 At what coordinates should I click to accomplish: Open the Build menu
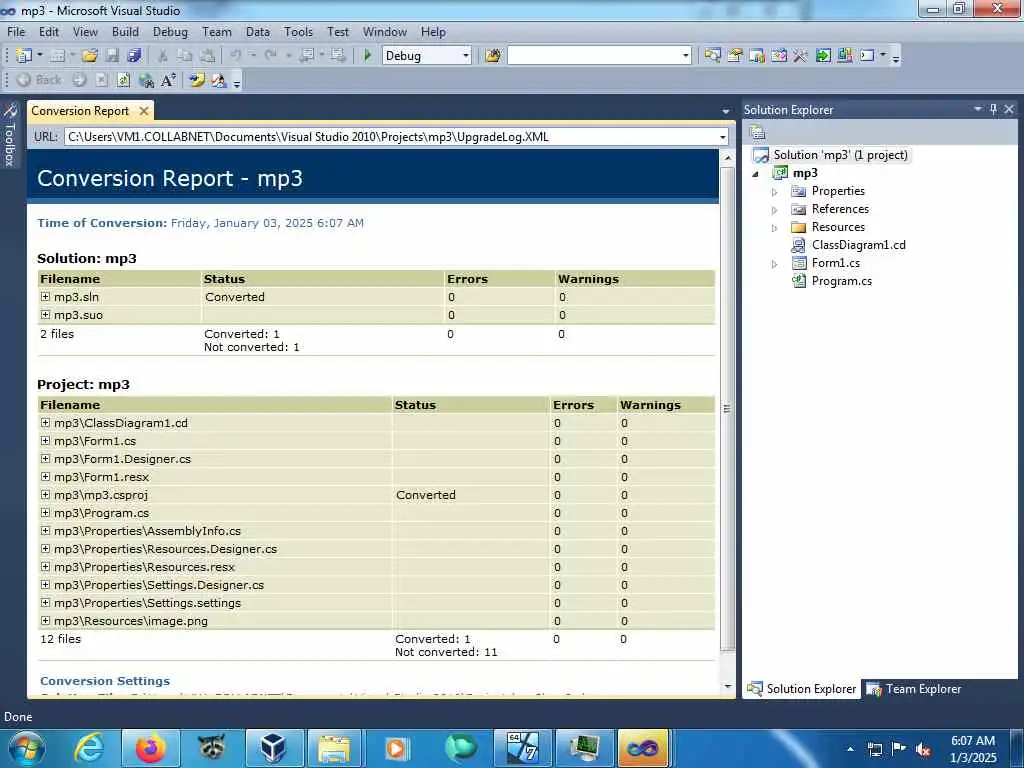(125, 31)
